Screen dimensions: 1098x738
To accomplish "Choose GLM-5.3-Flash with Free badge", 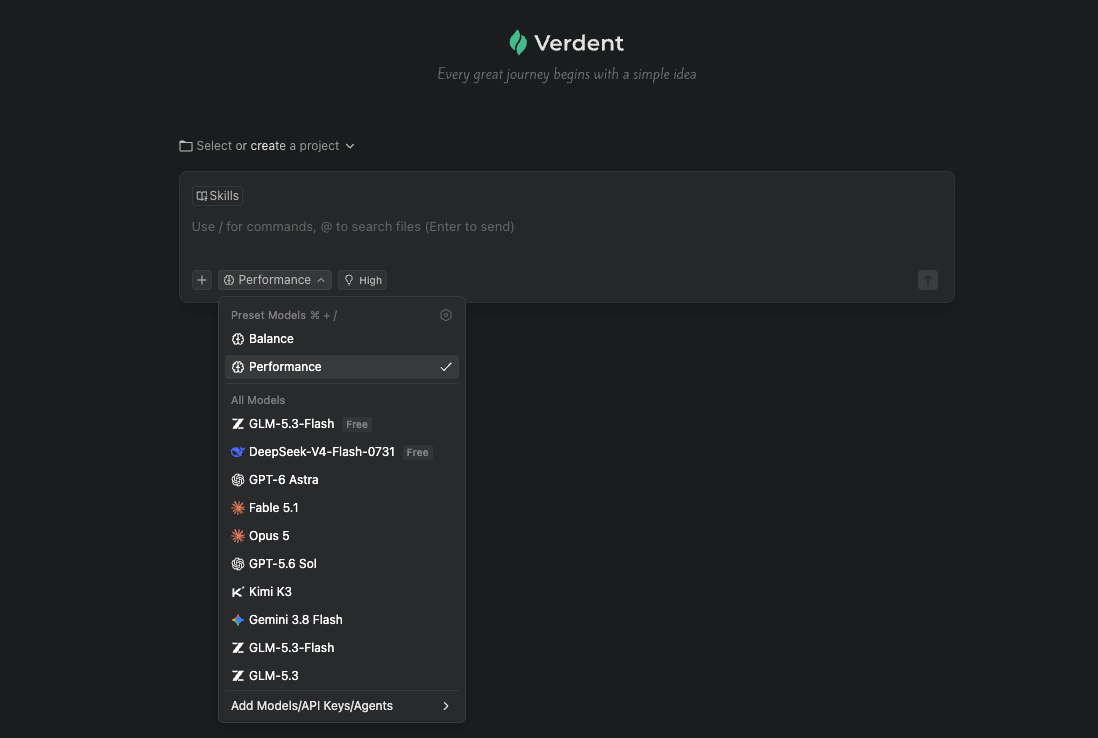I will point(342,424).
